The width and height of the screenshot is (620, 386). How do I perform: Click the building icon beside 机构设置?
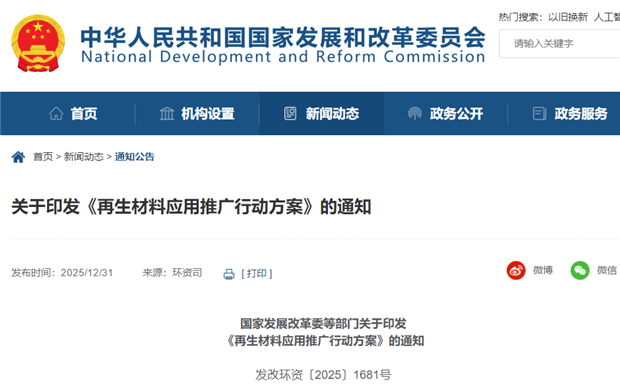(166, 114)
